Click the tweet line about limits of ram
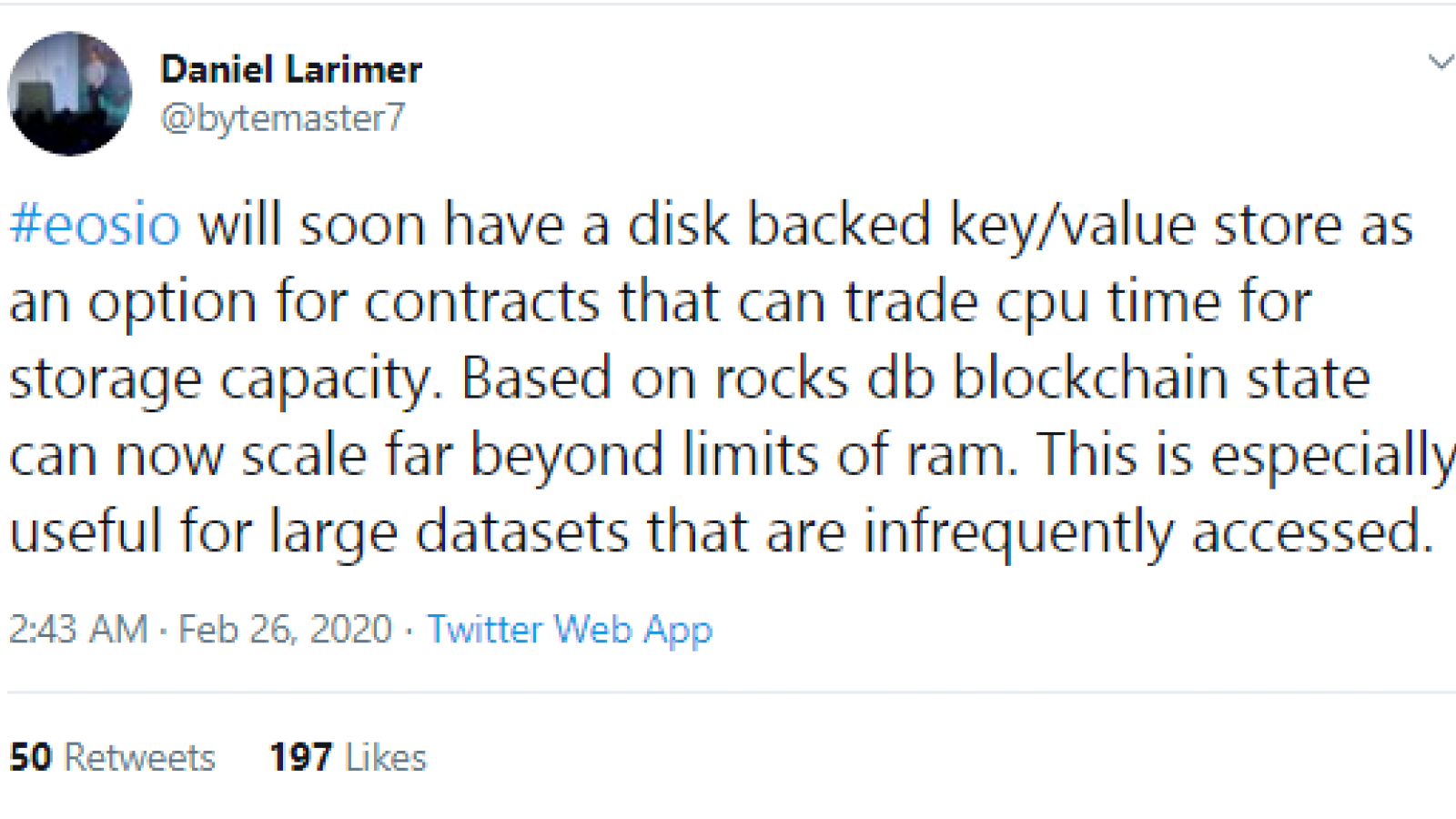This screenshot has height=819, width=1456. click(x=733, y=456)
